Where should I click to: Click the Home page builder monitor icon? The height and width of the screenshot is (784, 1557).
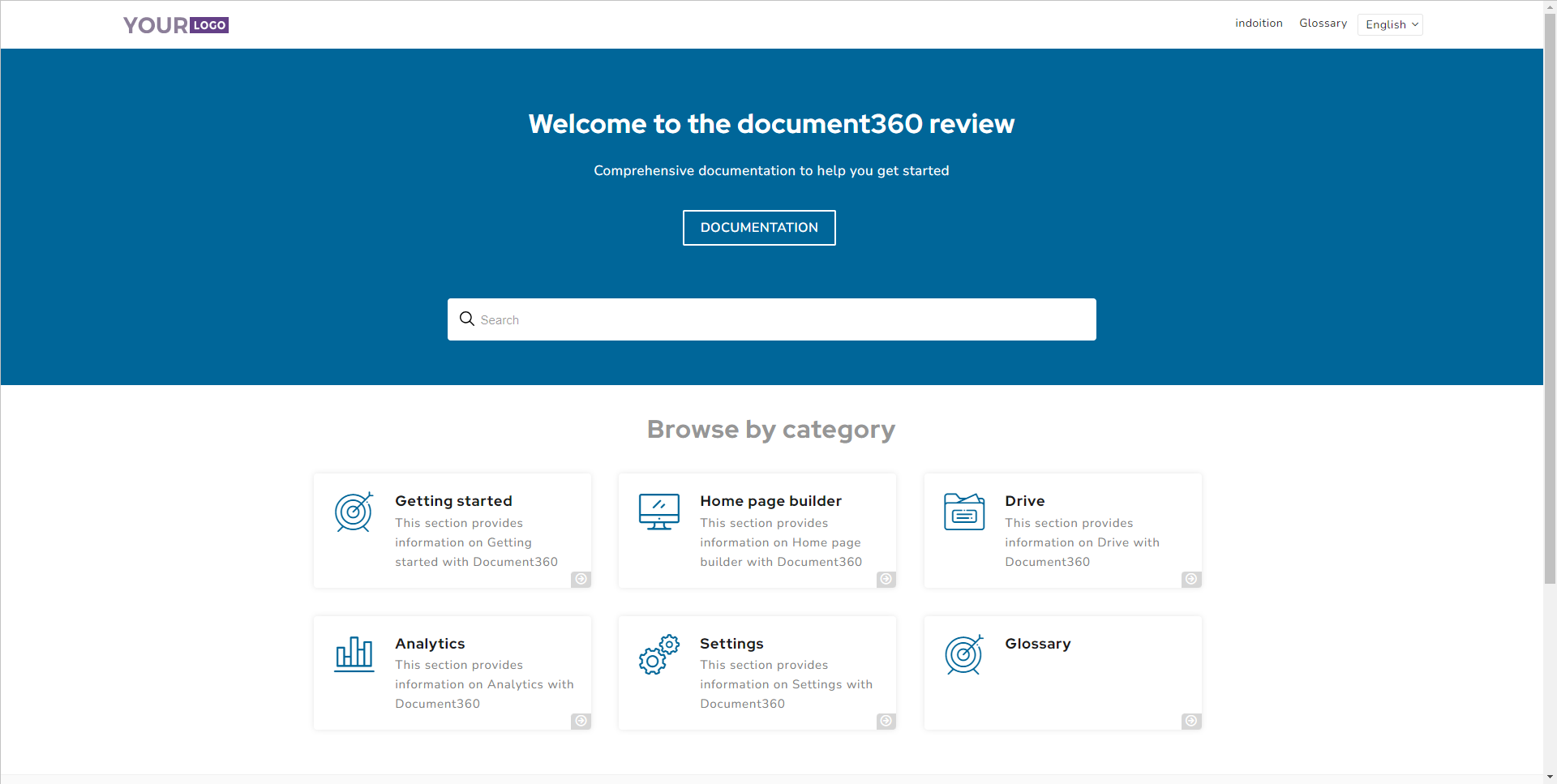[659, 512]
